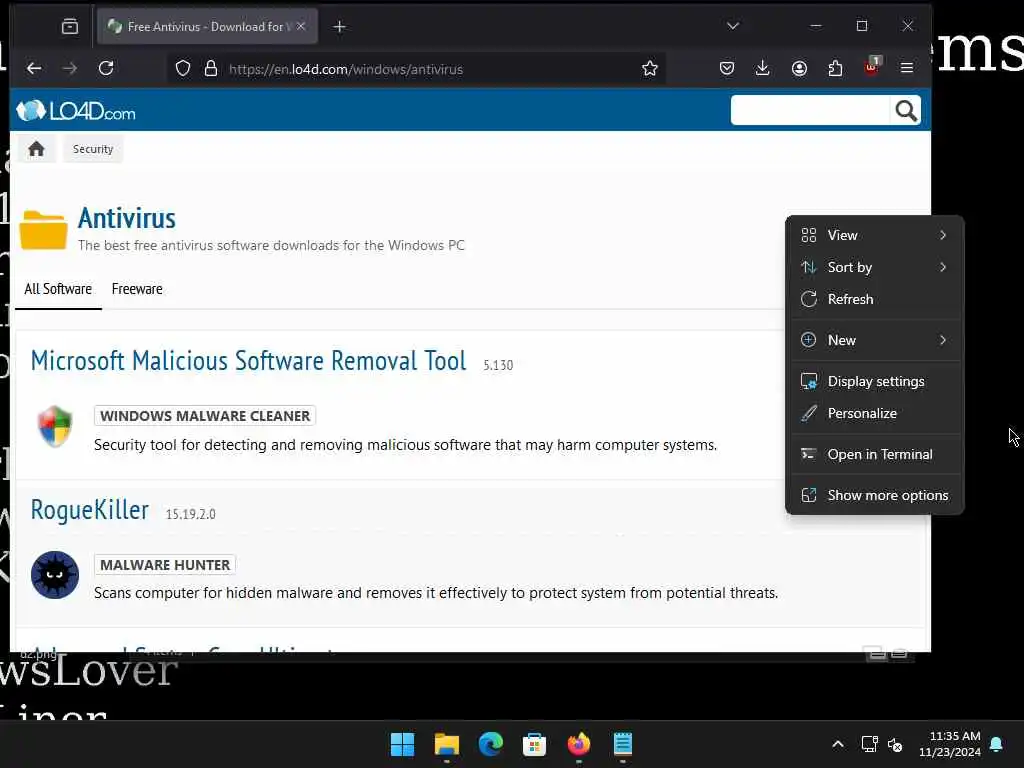The image size is (1024, 768).
Task: Open the View submenu in context menu
Action: coord(874,235)
